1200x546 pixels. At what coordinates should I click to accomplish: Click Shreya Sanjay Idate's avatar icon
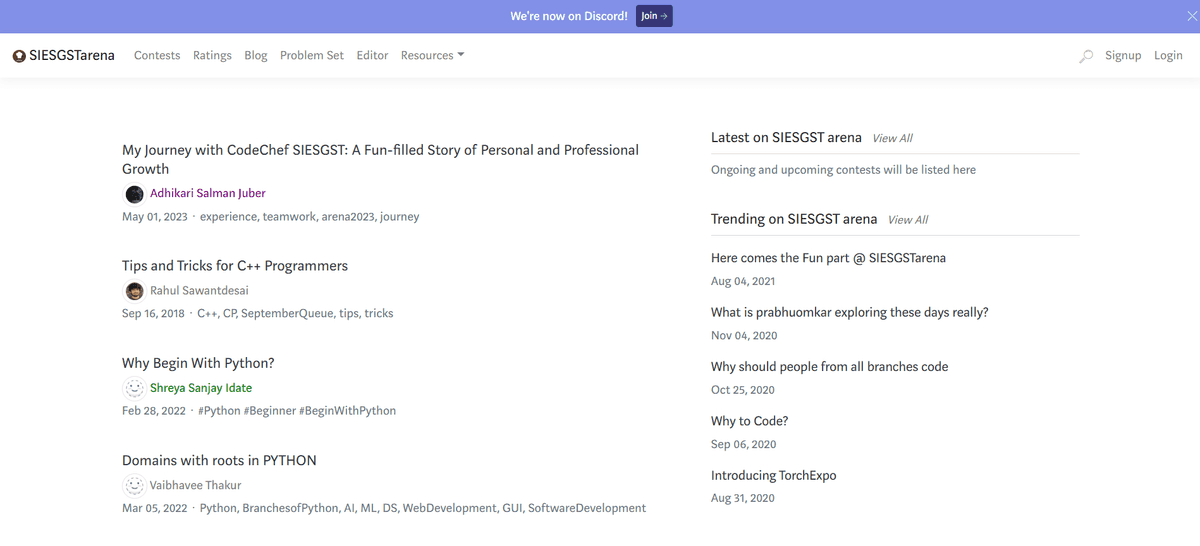click(134, 388)
